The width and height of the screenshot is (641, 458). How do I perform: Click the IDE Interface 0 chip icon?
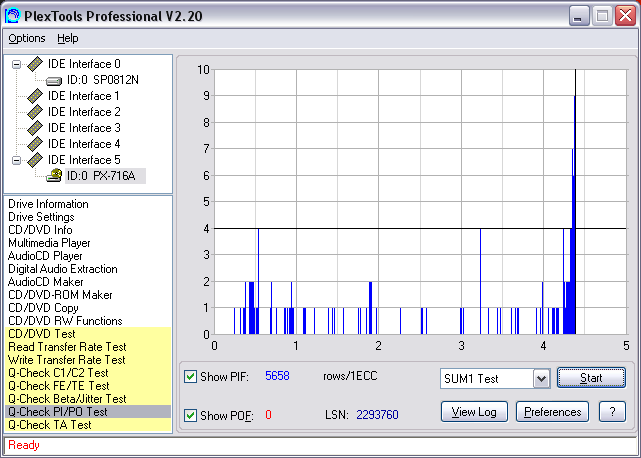pos(35,64)
